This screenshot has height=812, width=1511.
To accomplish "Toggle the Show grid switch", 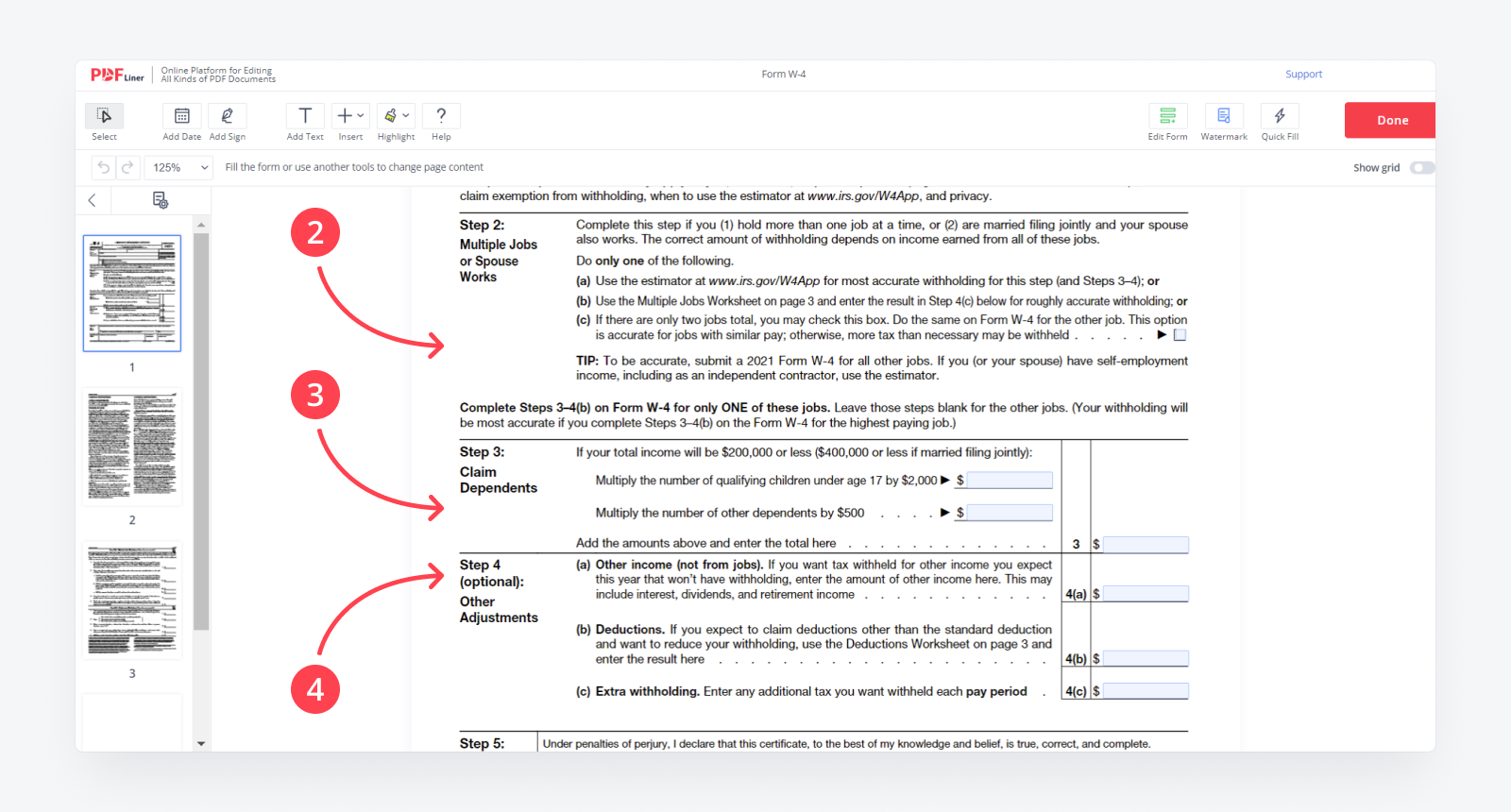I will tap(1421, 168).
